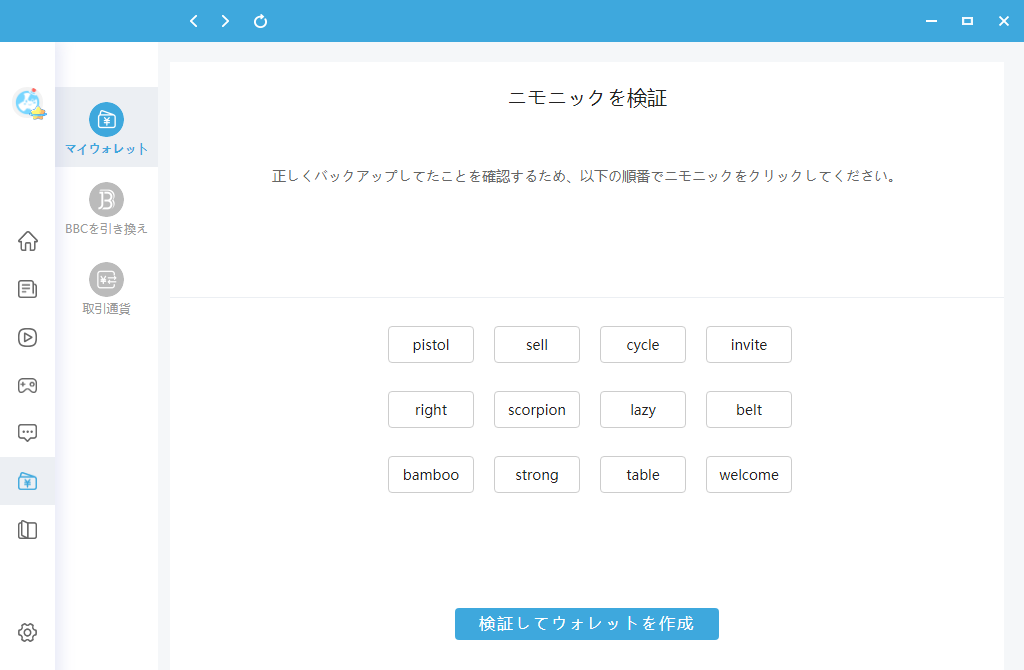The width and height of the screenshot is (1024, 670).
Task: Go forward with the right arrow
Action: [x=226, y=21]
